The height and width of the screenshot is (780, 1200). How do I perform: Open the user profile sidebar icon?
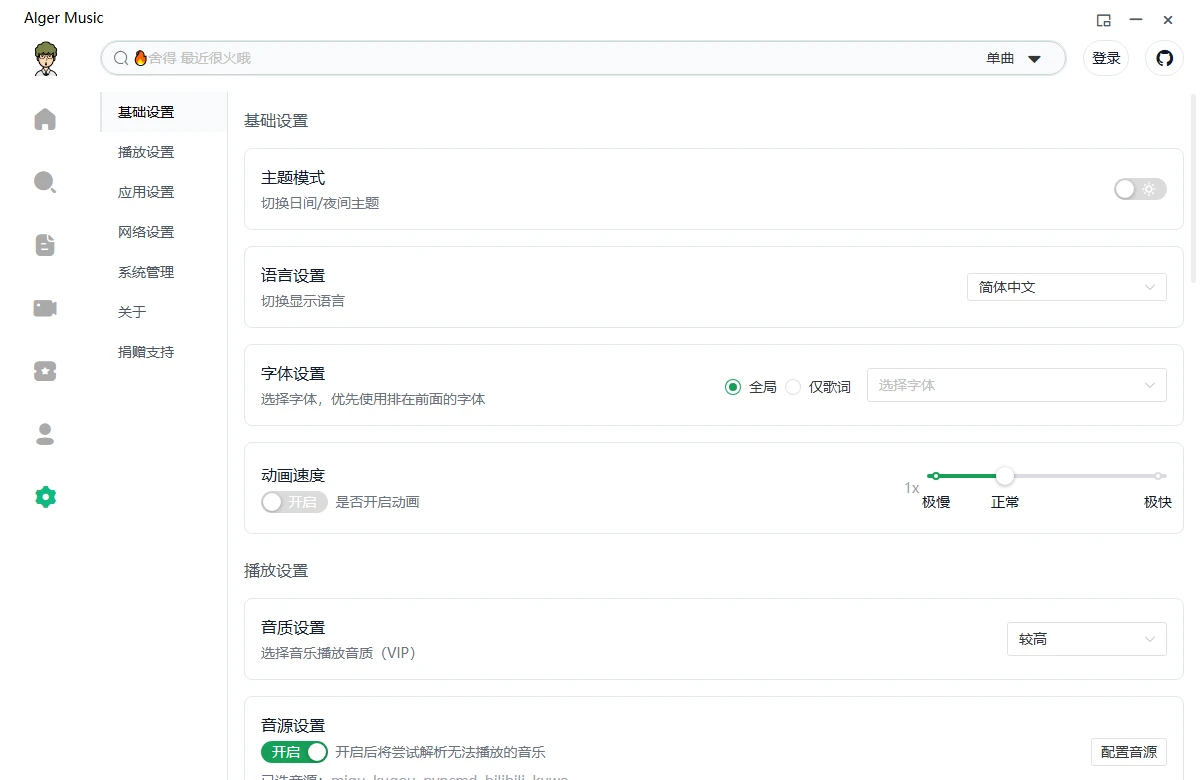coord(45,434)
